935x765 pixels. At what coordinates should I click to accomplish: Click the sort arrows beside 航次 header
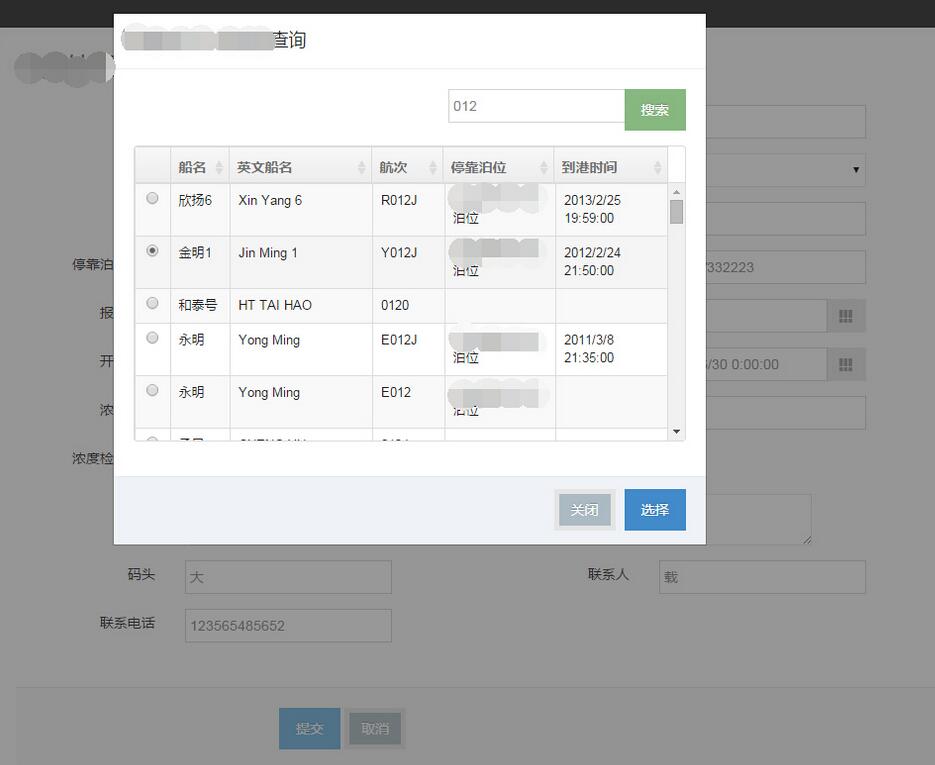pos(434,168)
